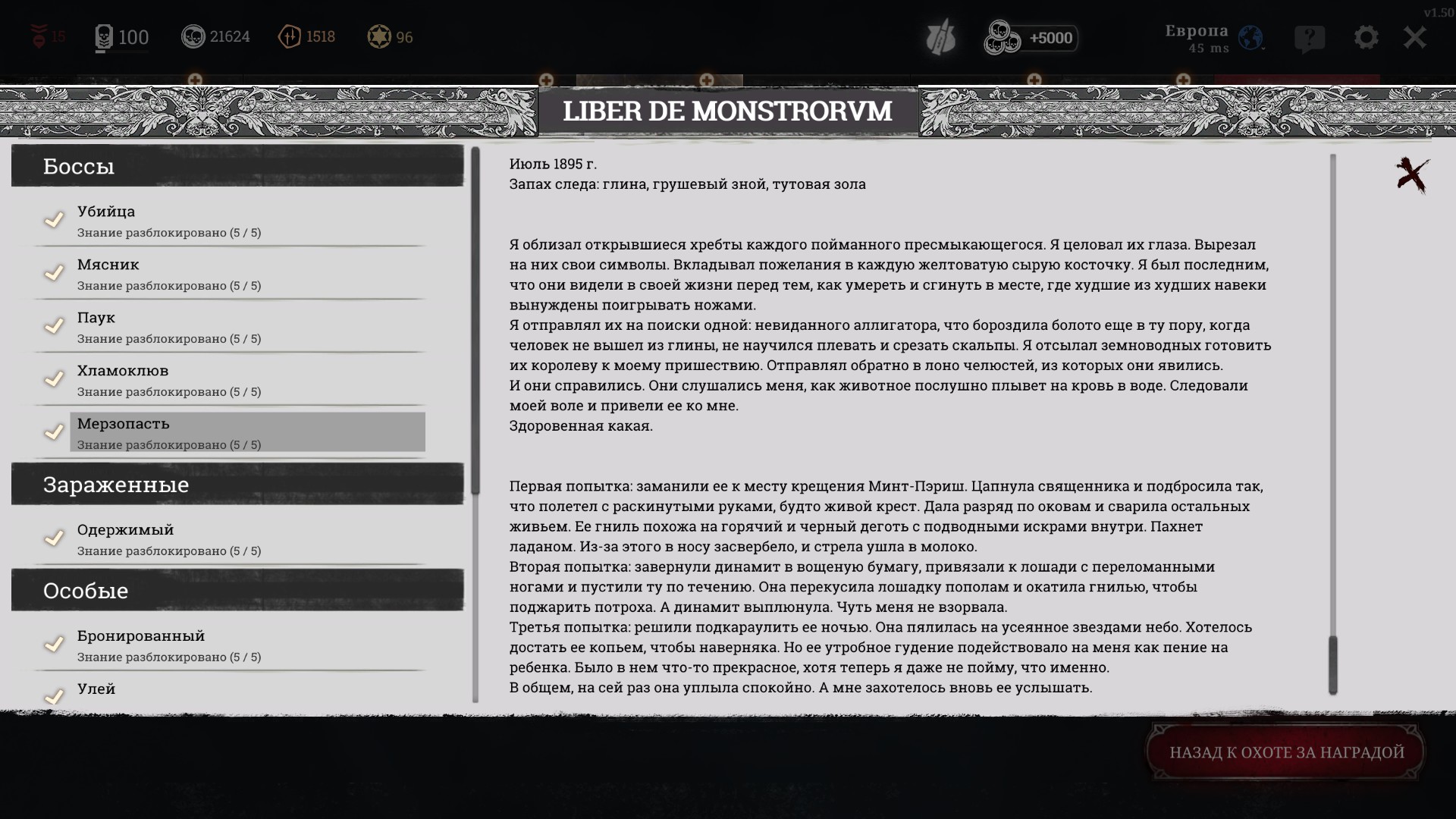Click the checkmark beside Паук

(54, 326)
